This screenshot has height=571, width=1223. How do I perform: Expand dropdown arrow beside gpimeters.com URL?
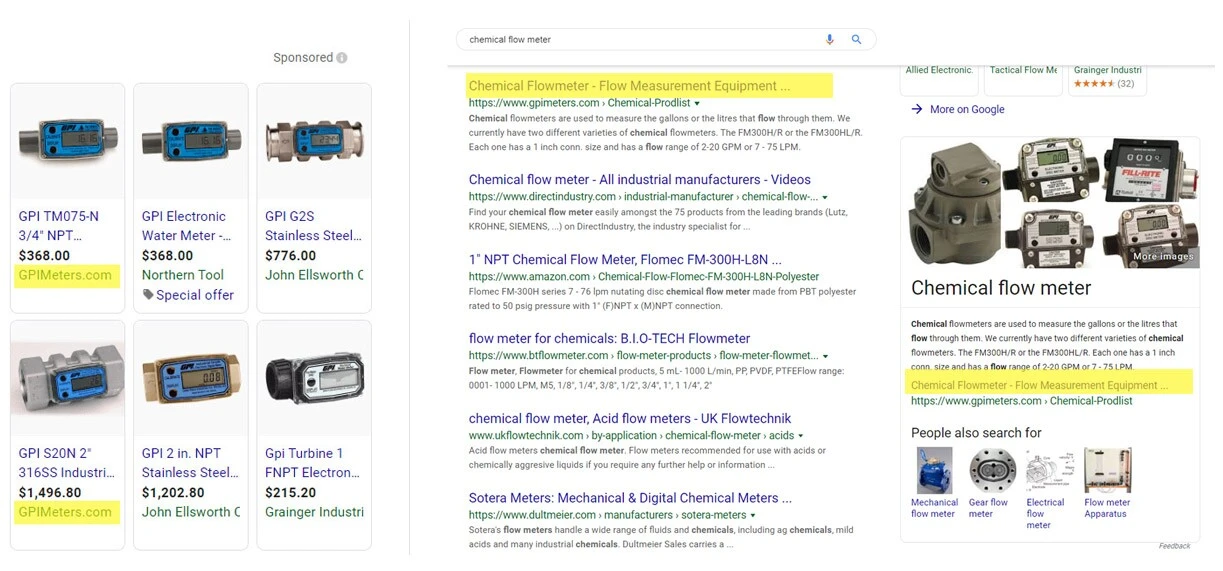[697, 104]
